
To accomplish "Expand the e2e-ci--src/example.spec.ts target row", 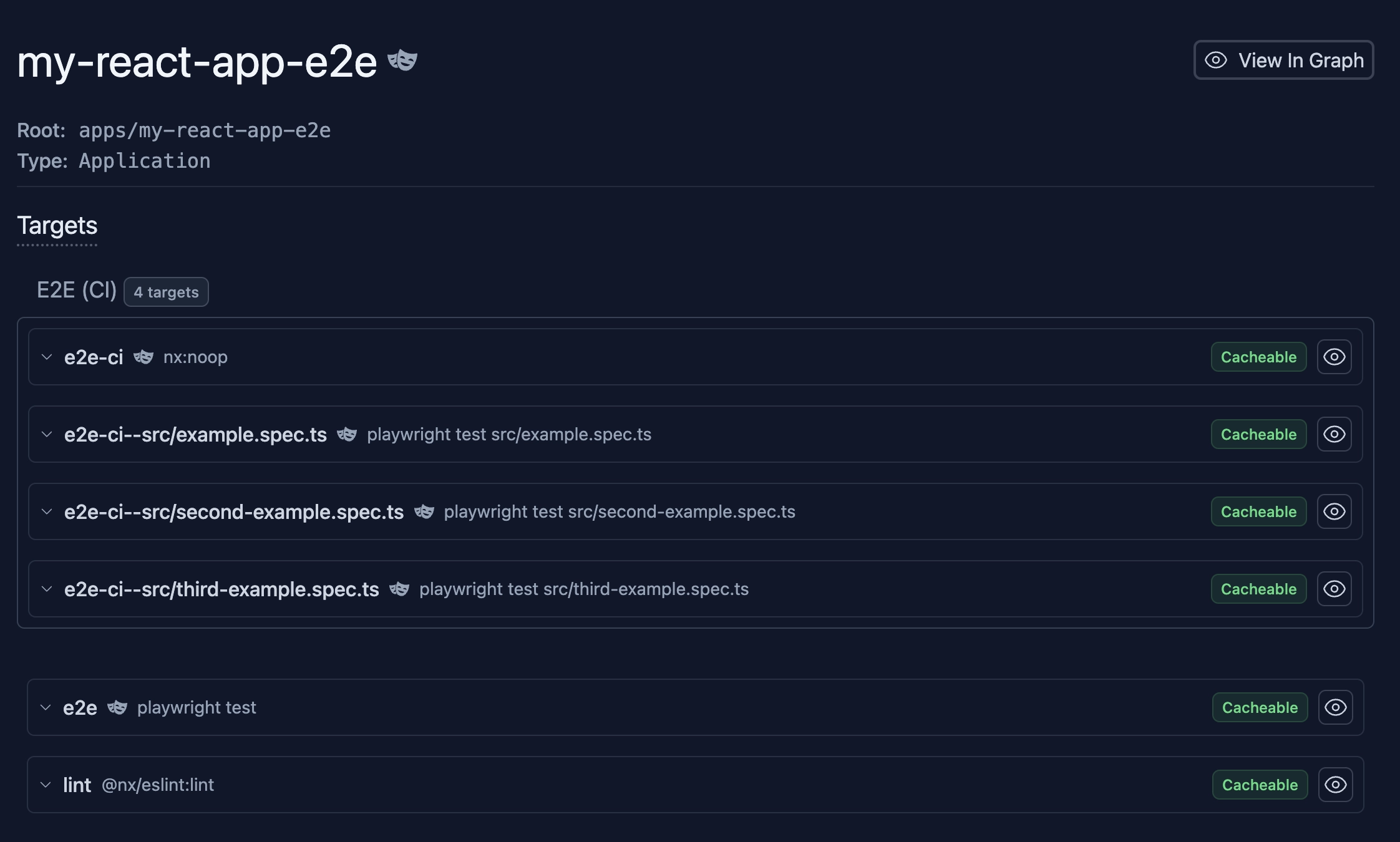I will tap(47, 434).
